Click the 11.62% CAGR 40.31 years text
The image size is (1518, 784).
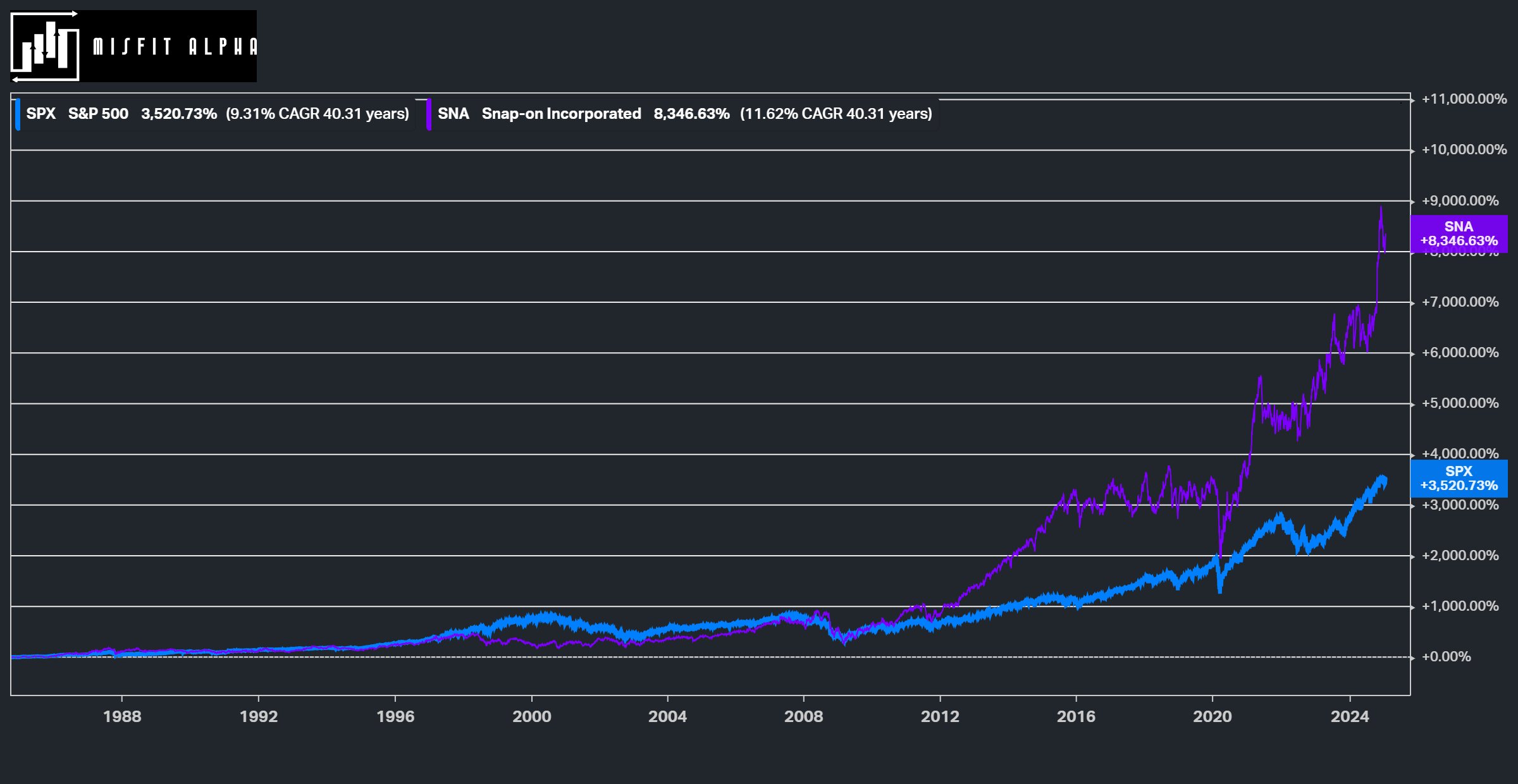[836, 114]
